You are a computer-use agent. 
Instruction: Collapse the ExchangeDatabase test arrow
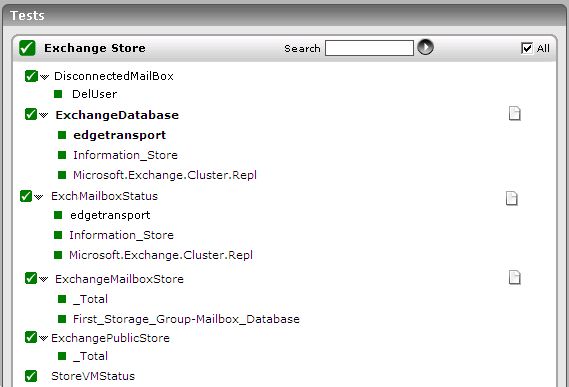[44, 115]
